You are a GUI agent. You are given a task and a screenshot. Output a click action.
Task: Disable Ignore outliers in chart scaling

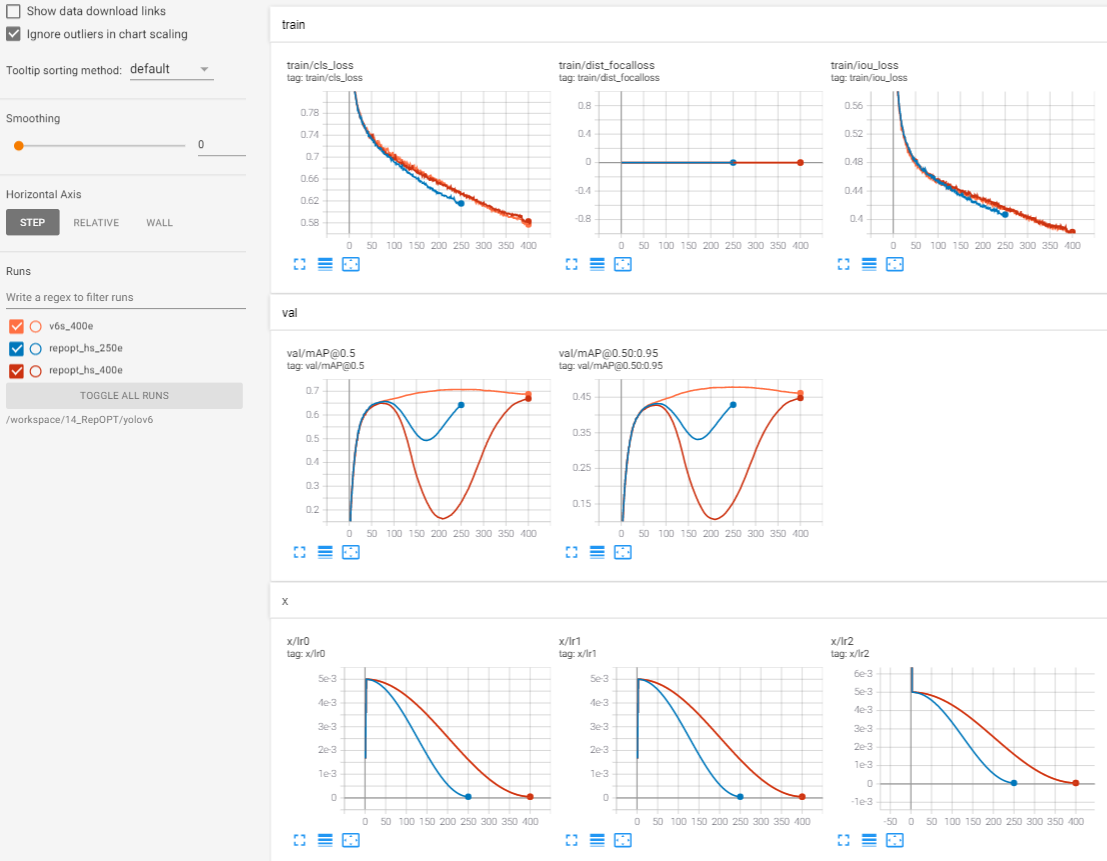pyautogui.click(x=13, y=34)
